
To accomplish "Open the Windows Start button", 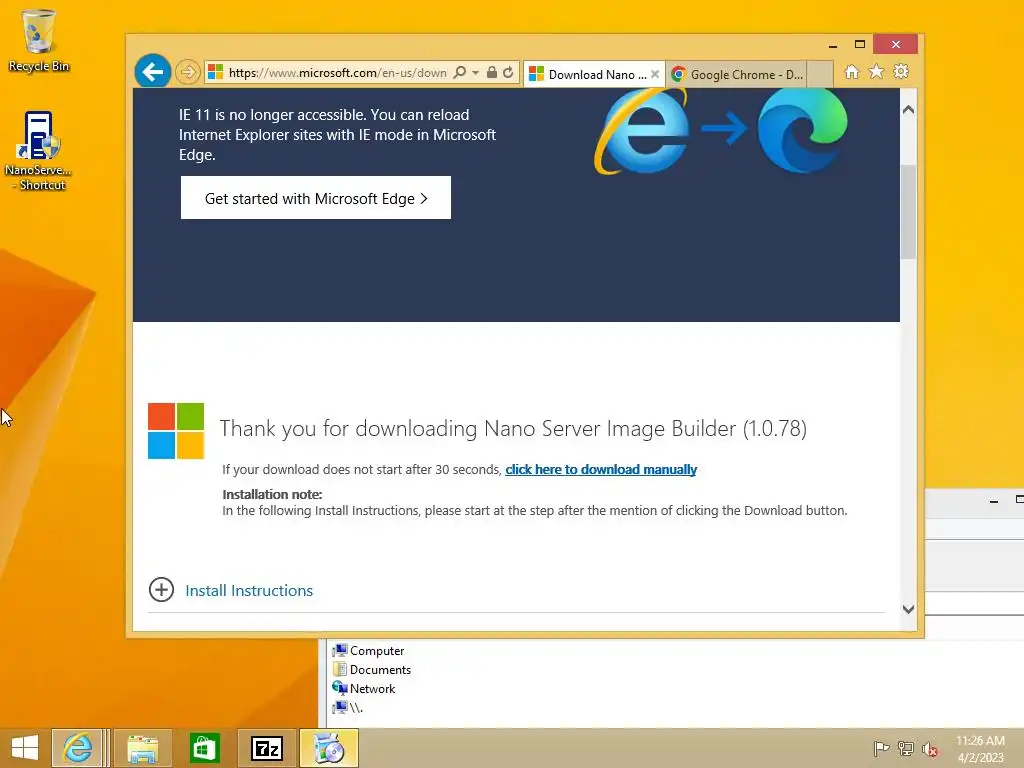I will [x=24, y=748].
